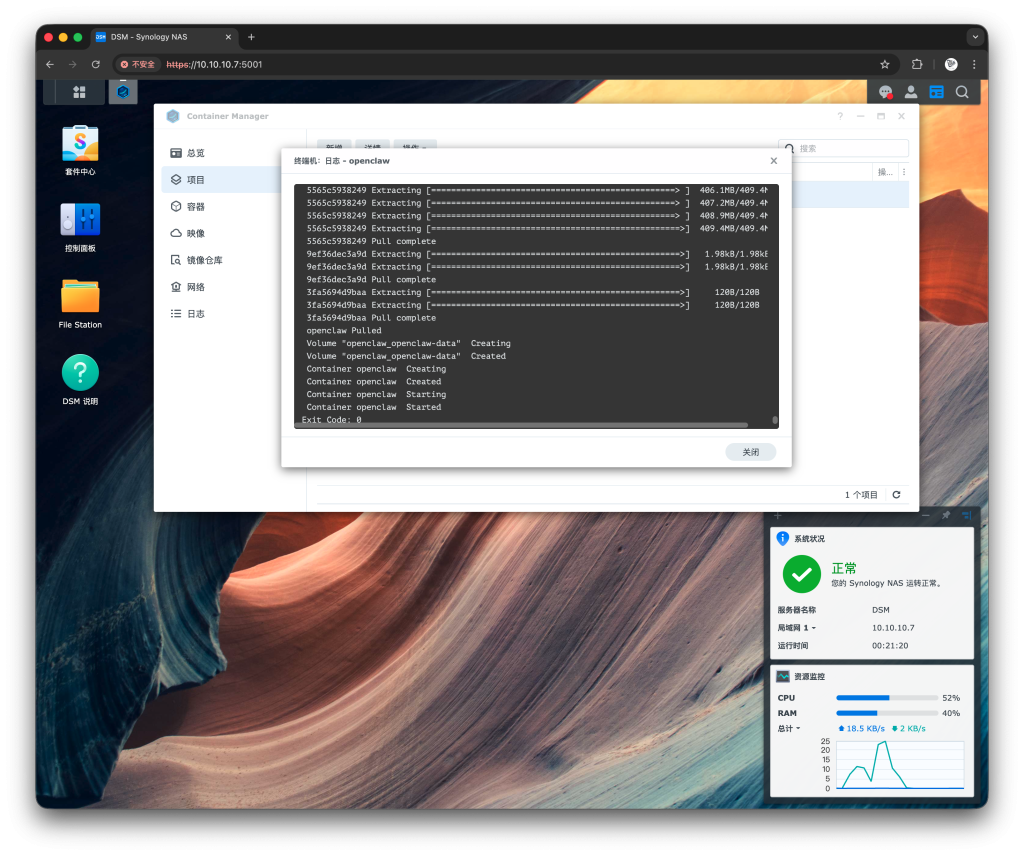Click the 关闭 button in the log dialog
This screenshot has height=856, width=1024.
pos(750,452)
